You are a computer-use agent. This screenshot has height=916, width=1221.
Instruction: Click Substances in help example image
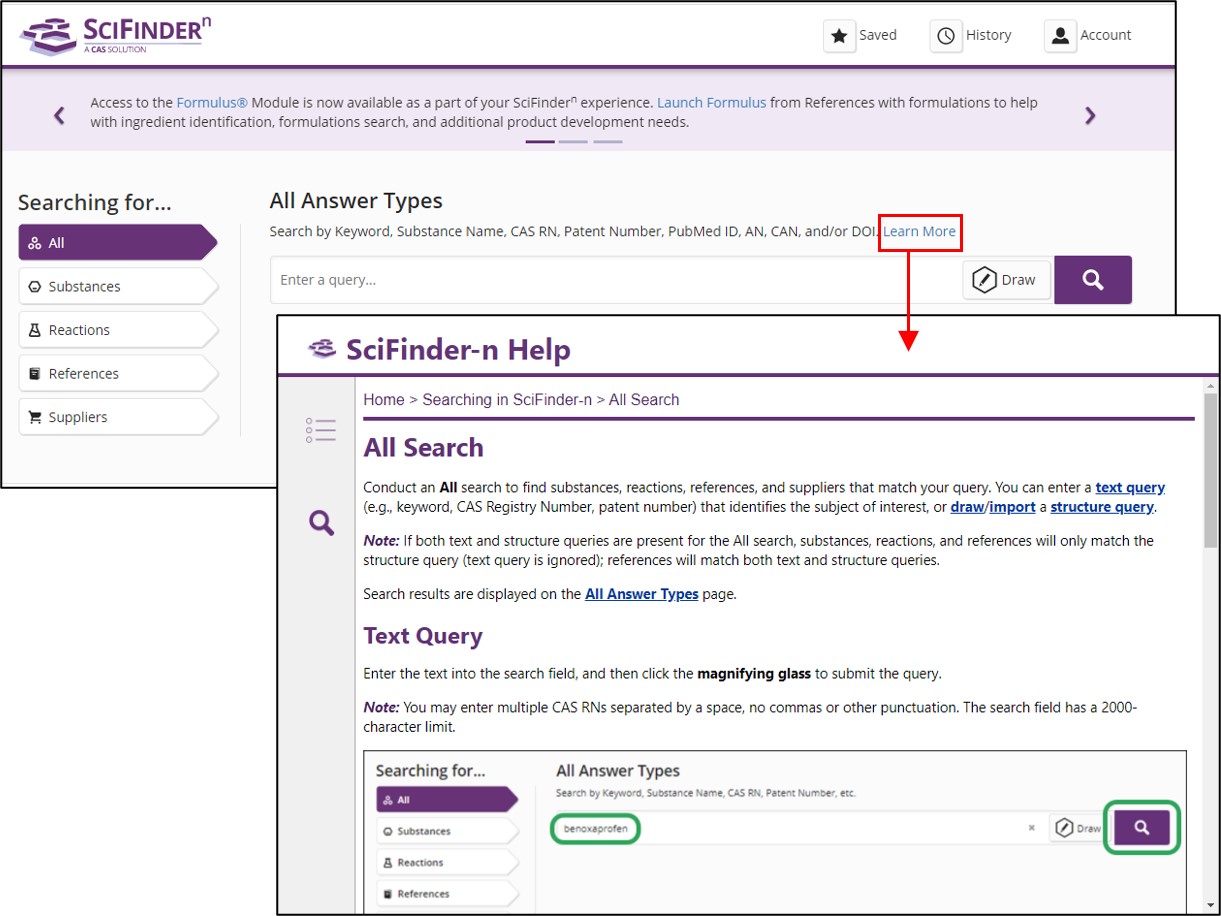(x=447, y=831)
